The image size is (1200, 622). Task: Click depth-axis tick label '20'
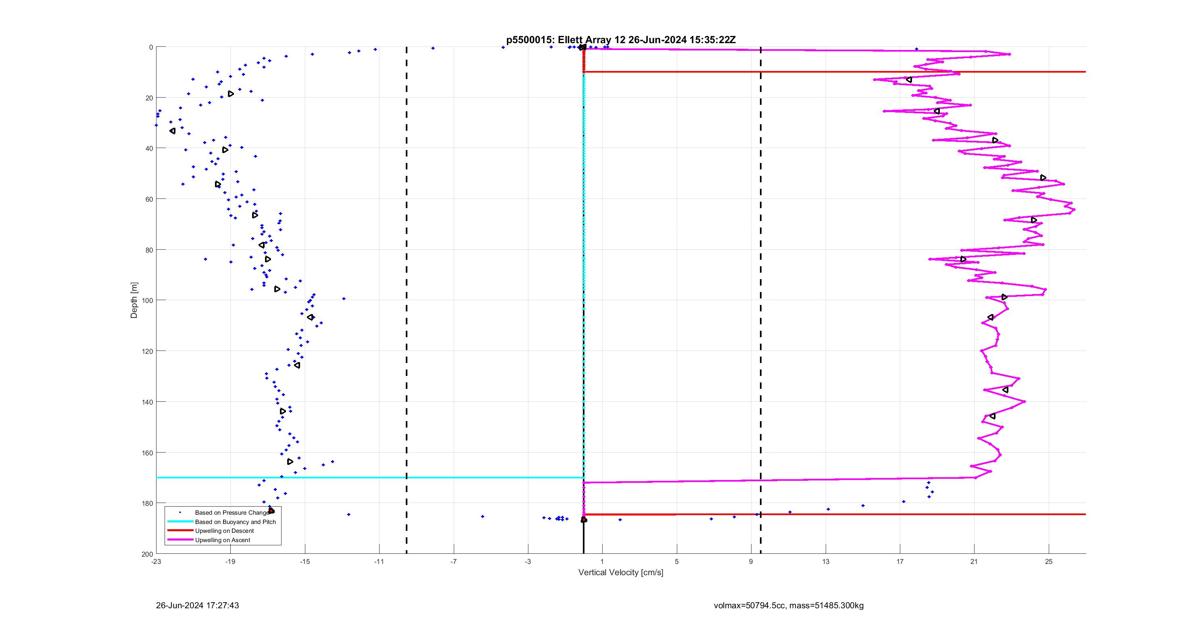[x=148, y=98]
